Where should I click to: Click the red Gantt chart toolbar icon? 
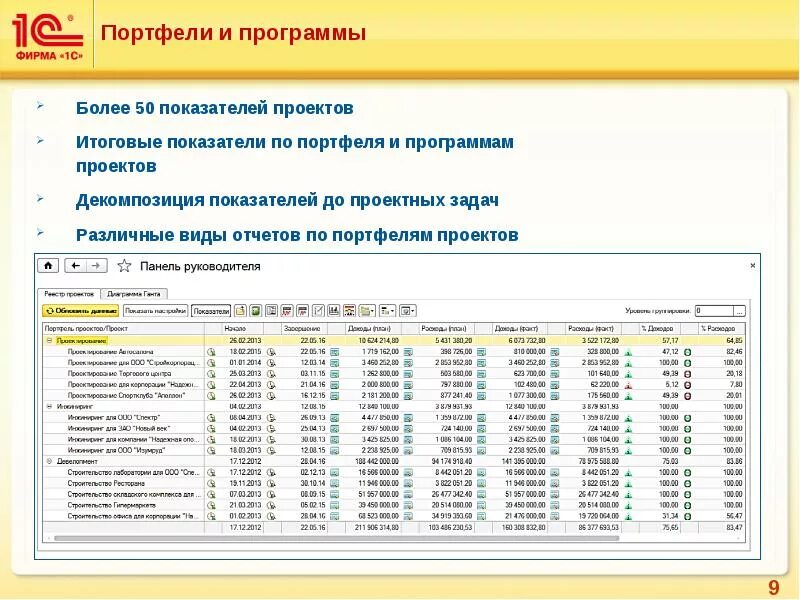coord(349,311)
